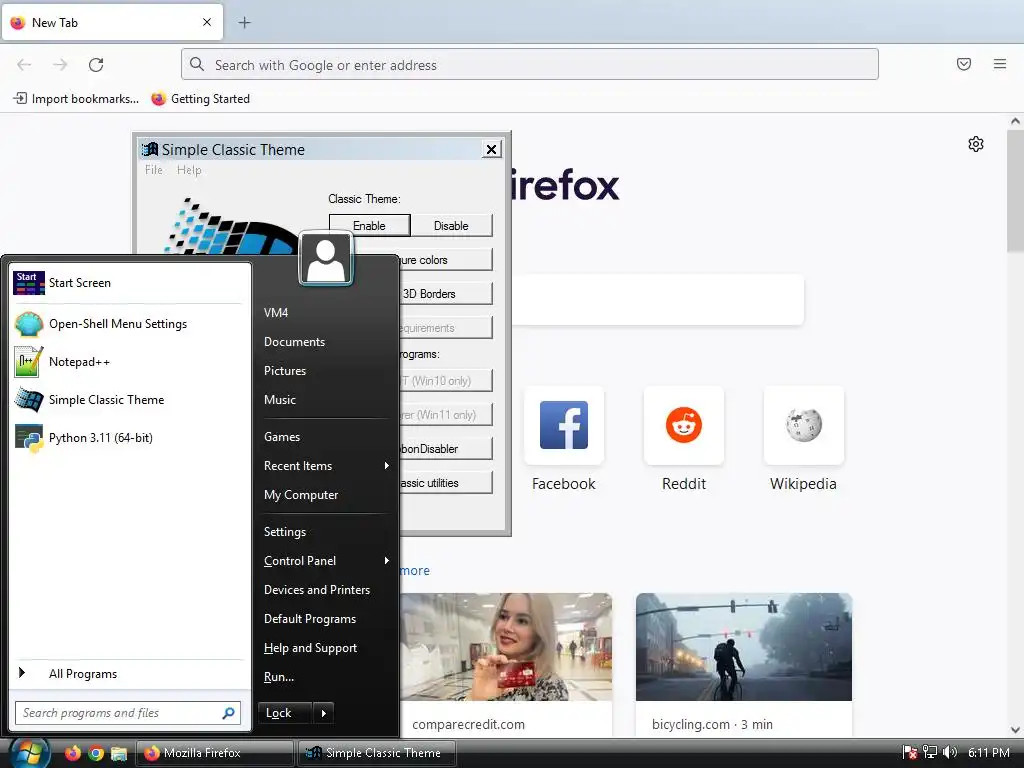The height and width of the screenshot is (768, 1024).
Task: Expand All Programs list
Action: (x=130, y=674)
